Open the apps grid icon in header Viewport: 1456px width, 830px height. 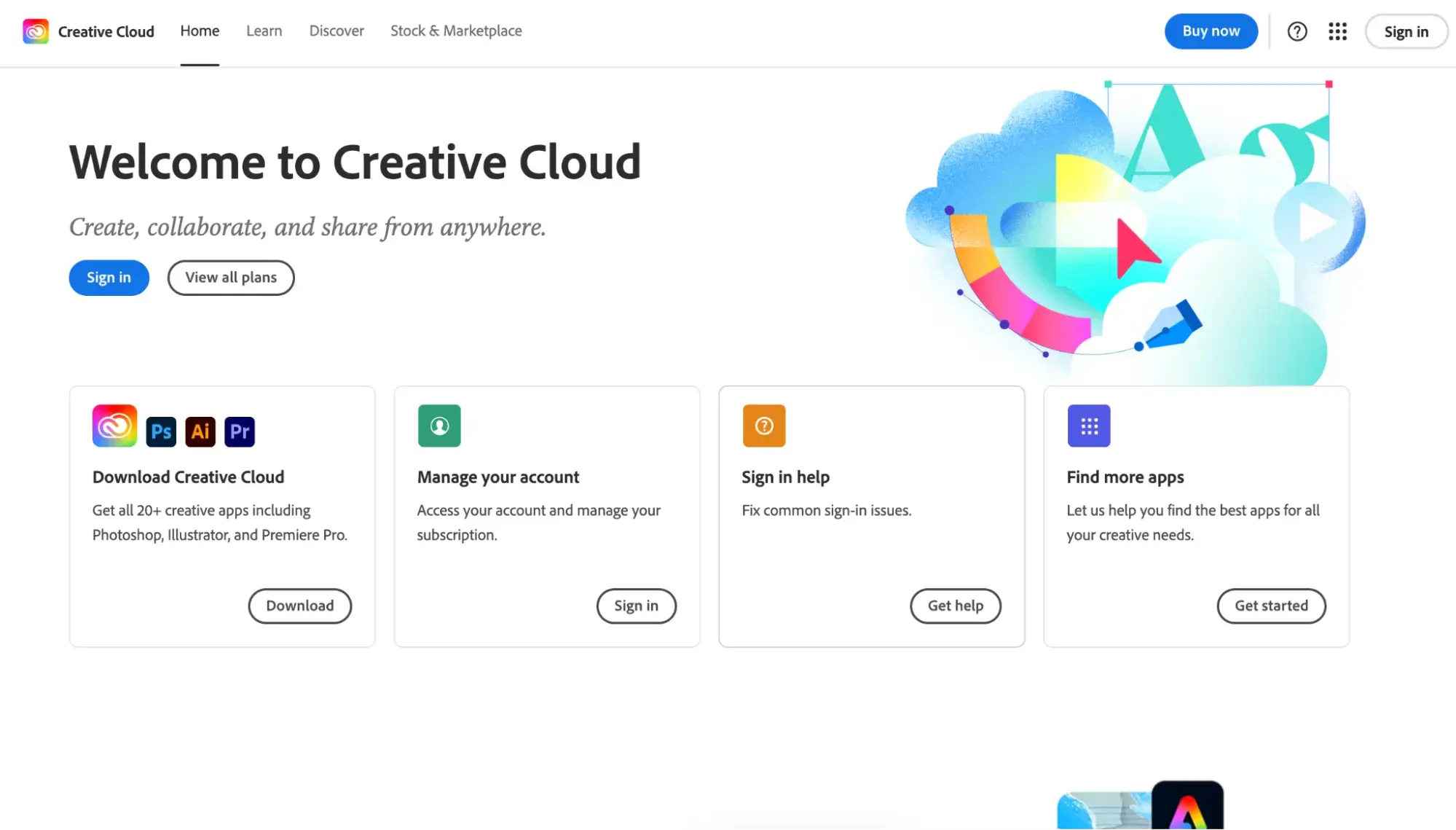1337,31
